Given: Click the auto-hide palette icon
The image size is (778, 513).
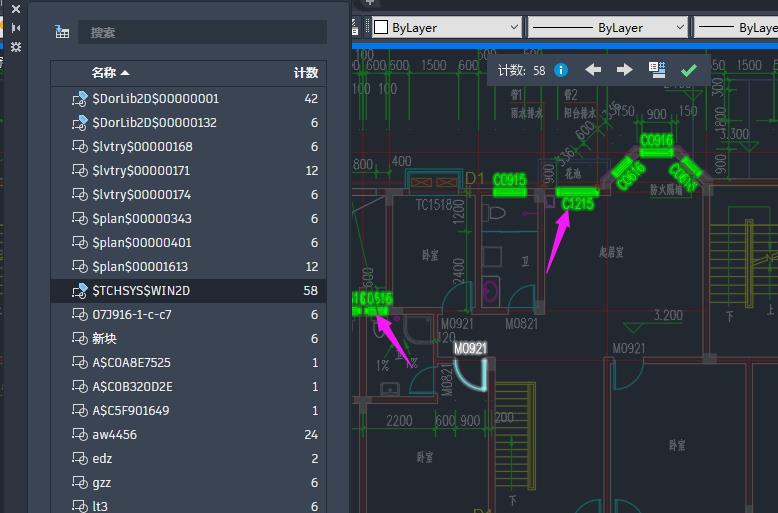Looking at the screenshot, I should point(16,28).
